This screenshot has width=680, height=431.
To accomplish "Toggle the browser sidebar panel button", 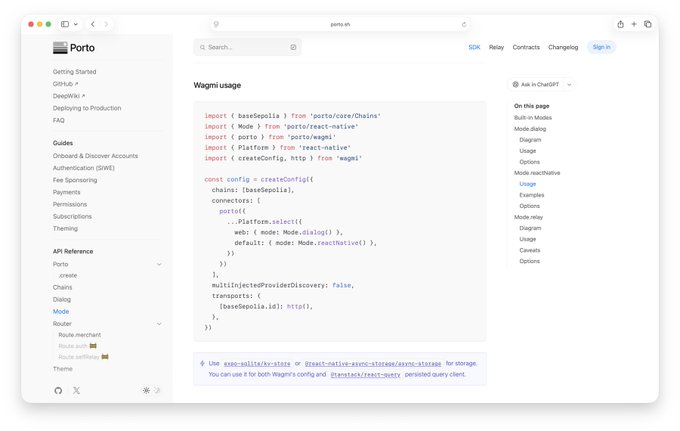I will pos(65,24).
